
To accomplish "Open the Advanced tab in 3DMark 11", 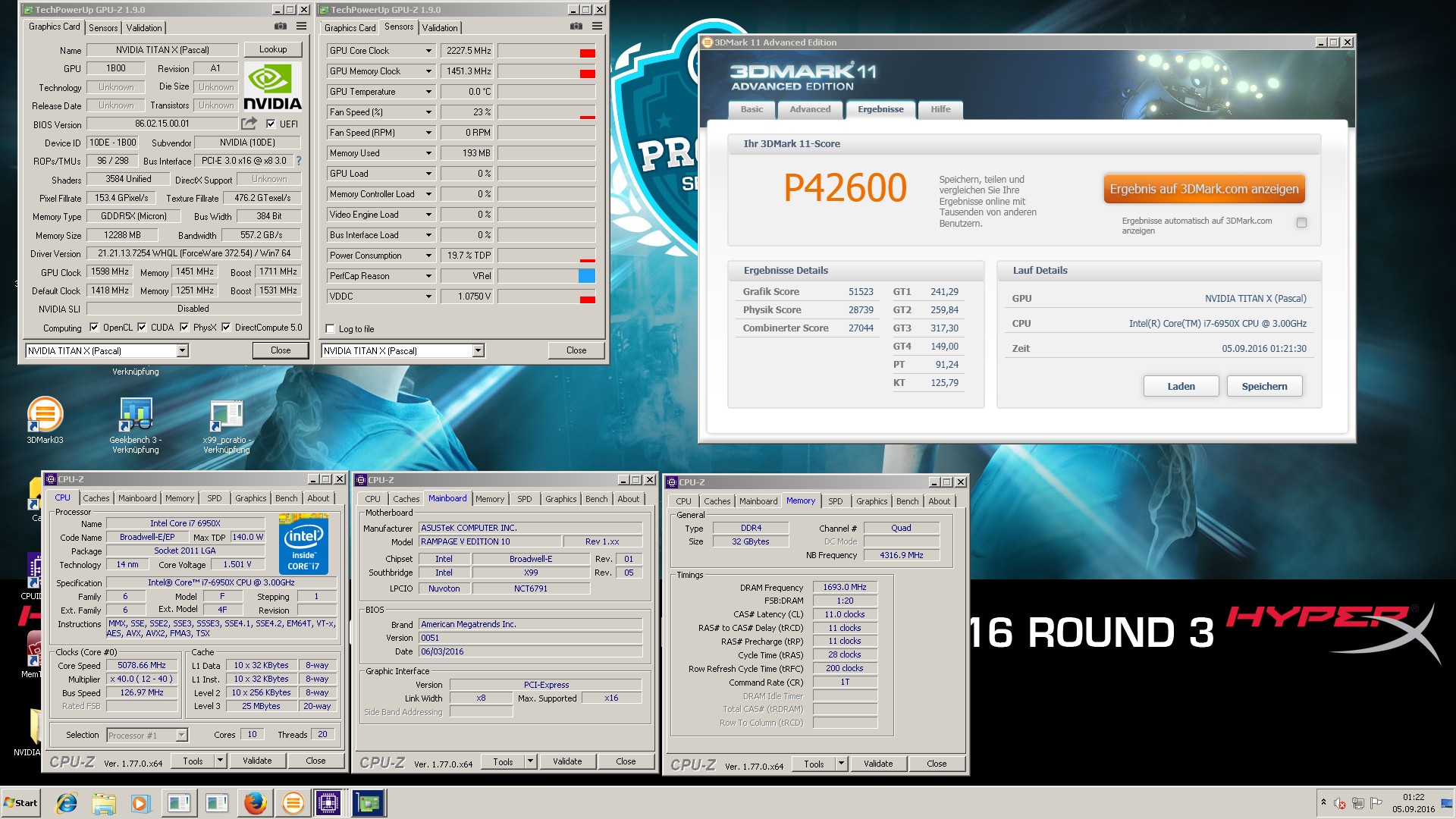I will click(x=810, y=110).
